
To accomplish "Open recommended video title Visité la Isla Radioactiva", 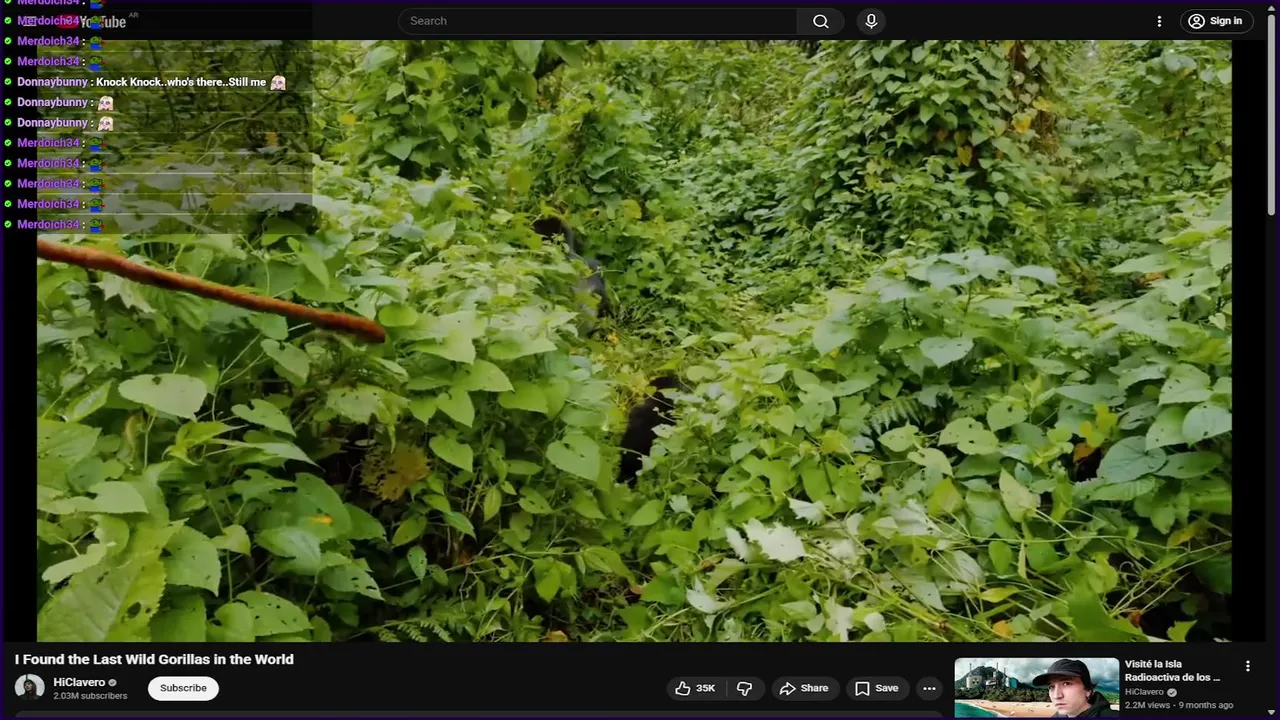I will (1174, 671).
